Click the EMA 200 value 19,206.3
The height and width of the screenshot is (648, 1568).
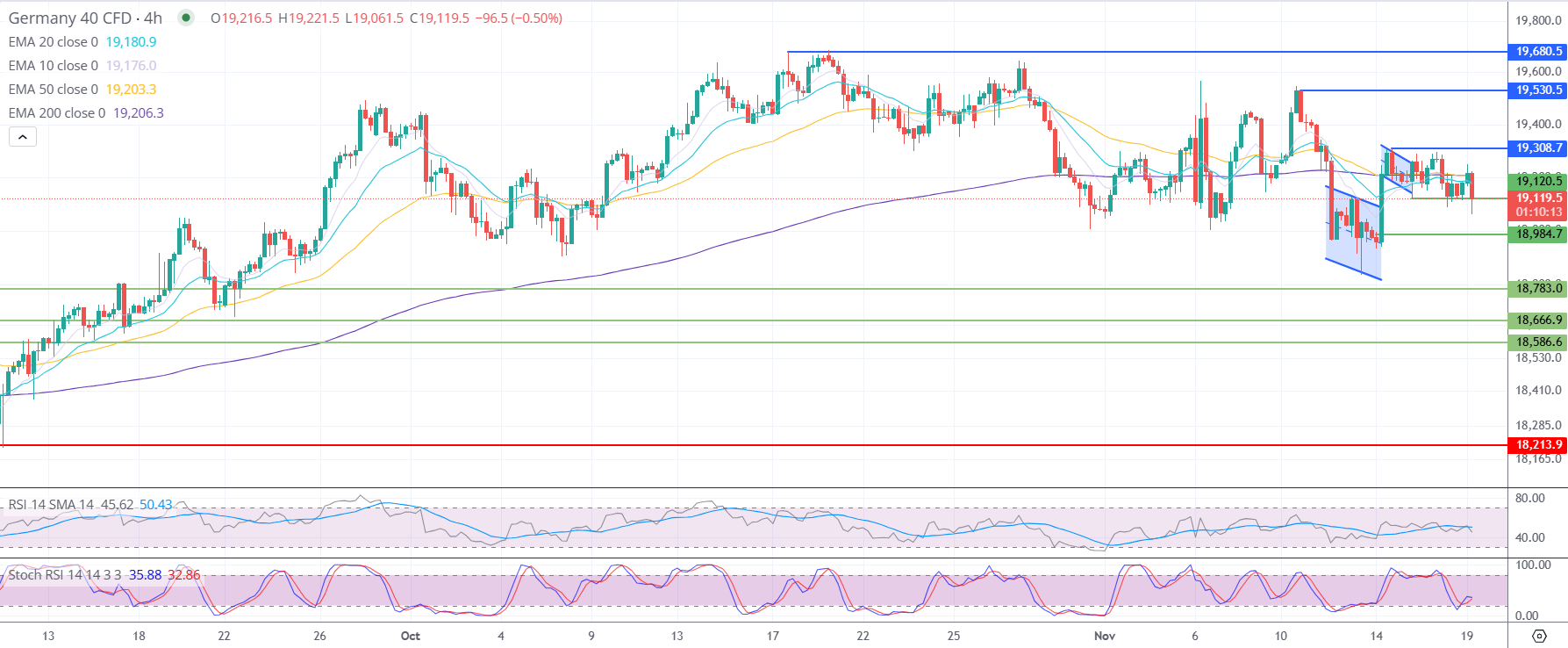tap(139, 113)
